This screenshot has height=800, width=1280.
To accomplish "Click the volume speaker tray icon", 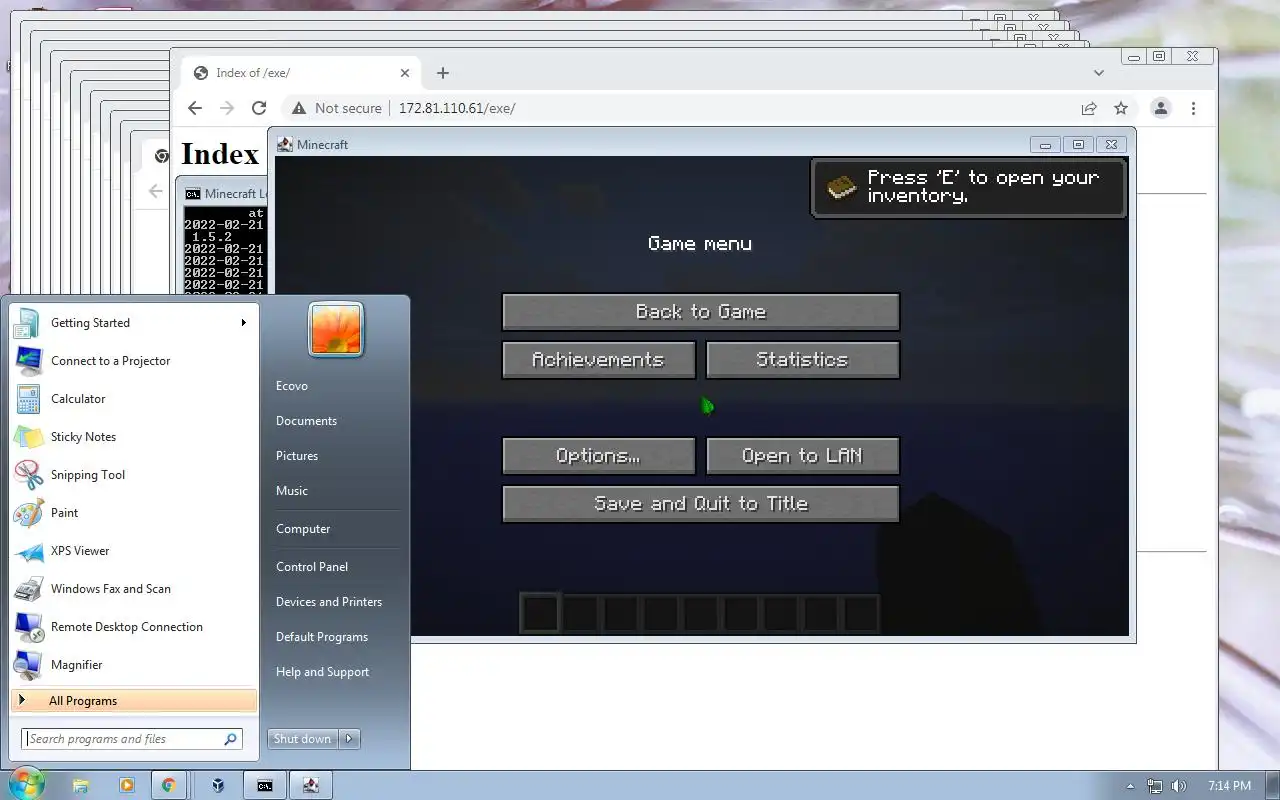I will coord(1179,786).
